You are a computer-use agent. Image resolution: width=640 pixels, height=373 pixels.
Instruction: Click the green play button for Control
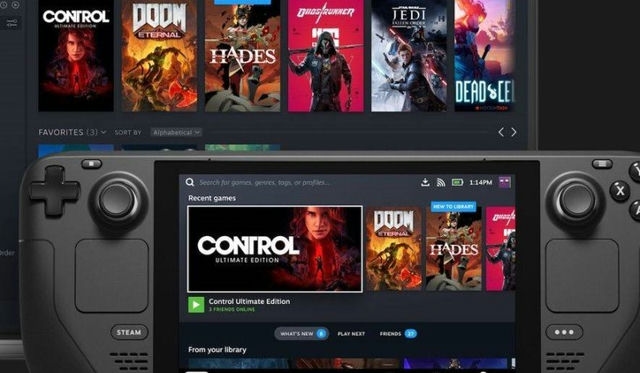196,304
